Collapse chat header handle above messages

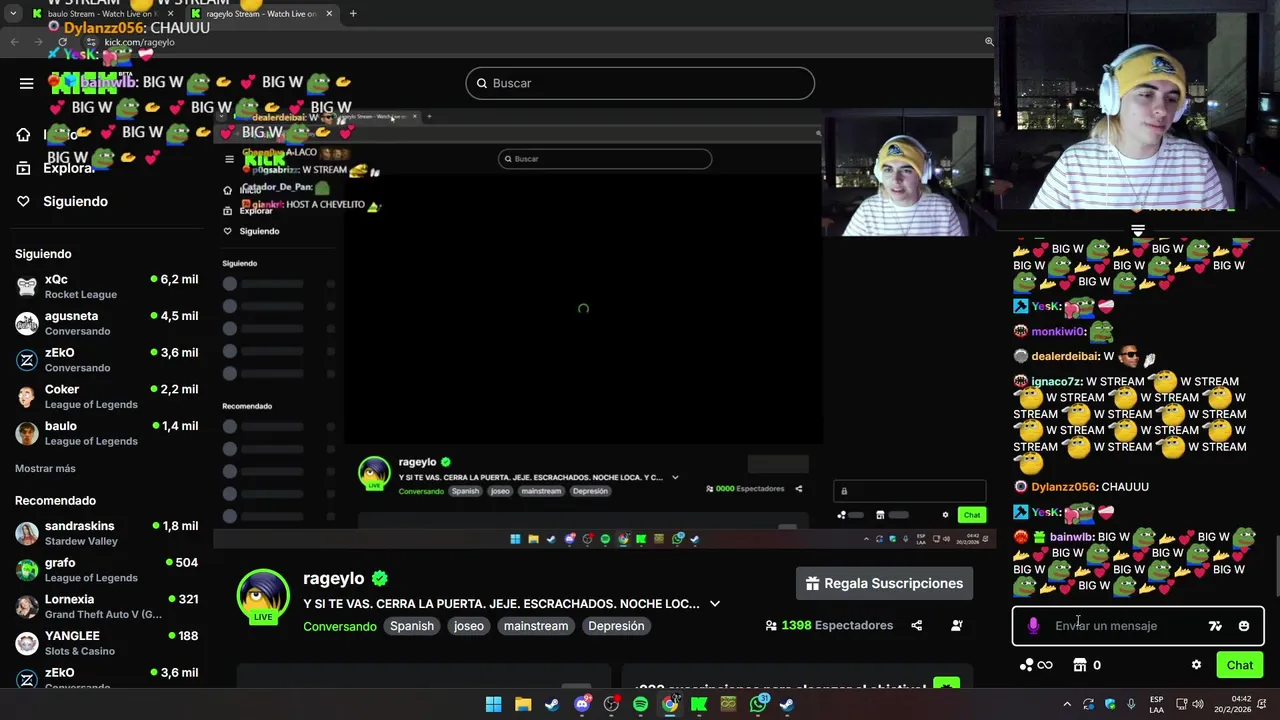[1138, 230]
